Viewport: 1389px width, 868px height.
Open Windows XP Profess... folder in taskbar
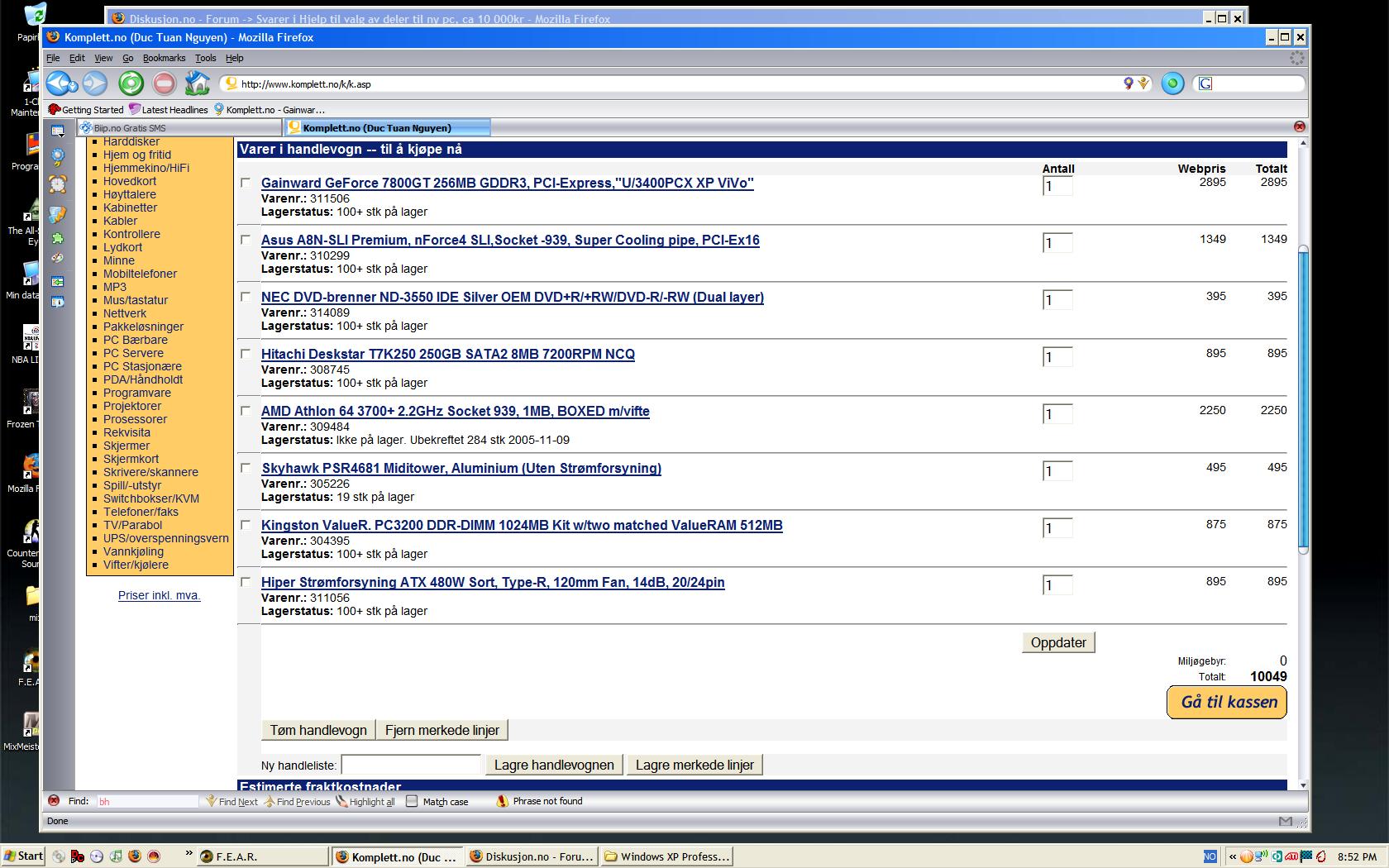(667, 856)
